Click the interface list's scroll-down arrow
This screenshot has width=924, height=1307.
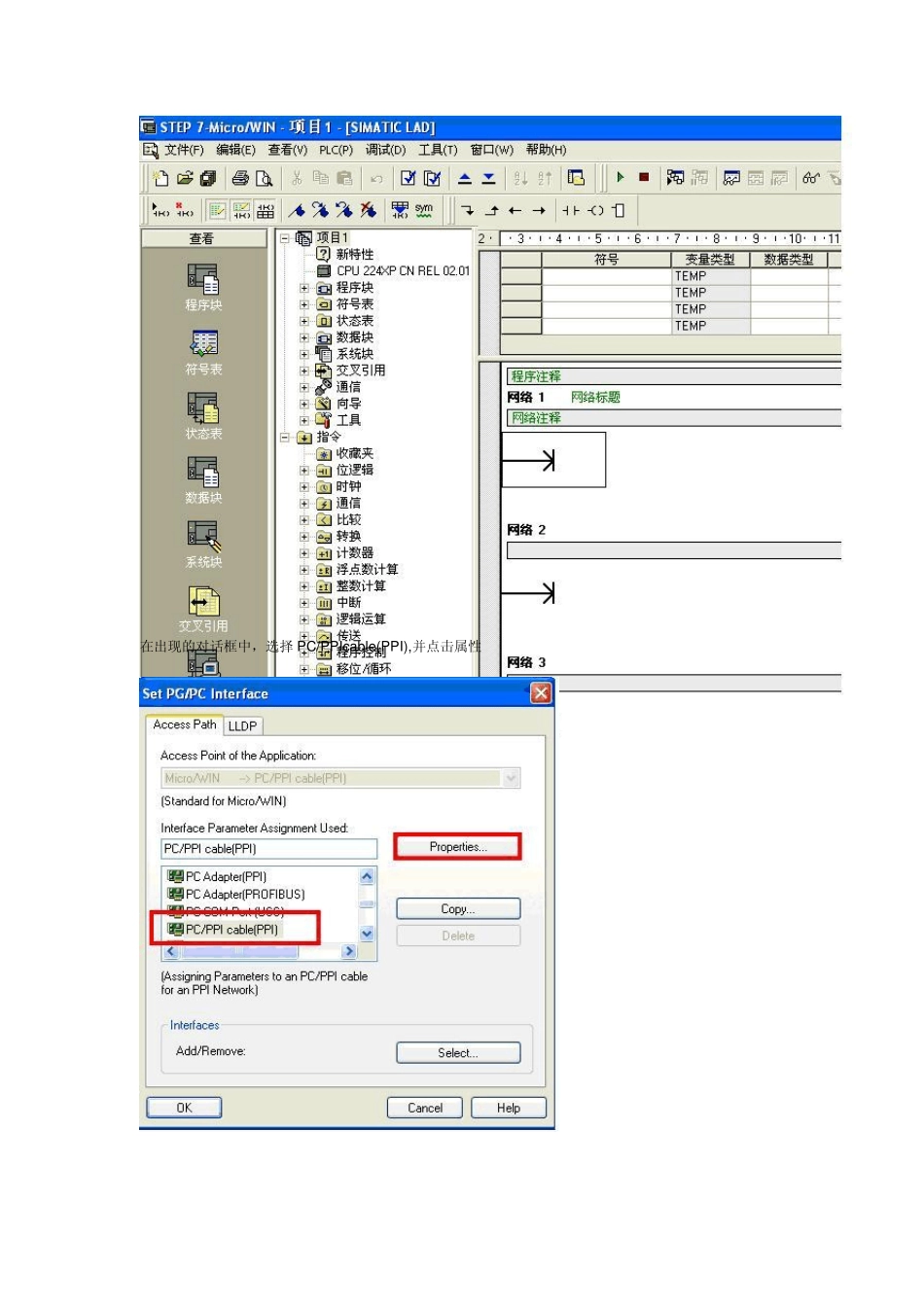coord(367,934)
